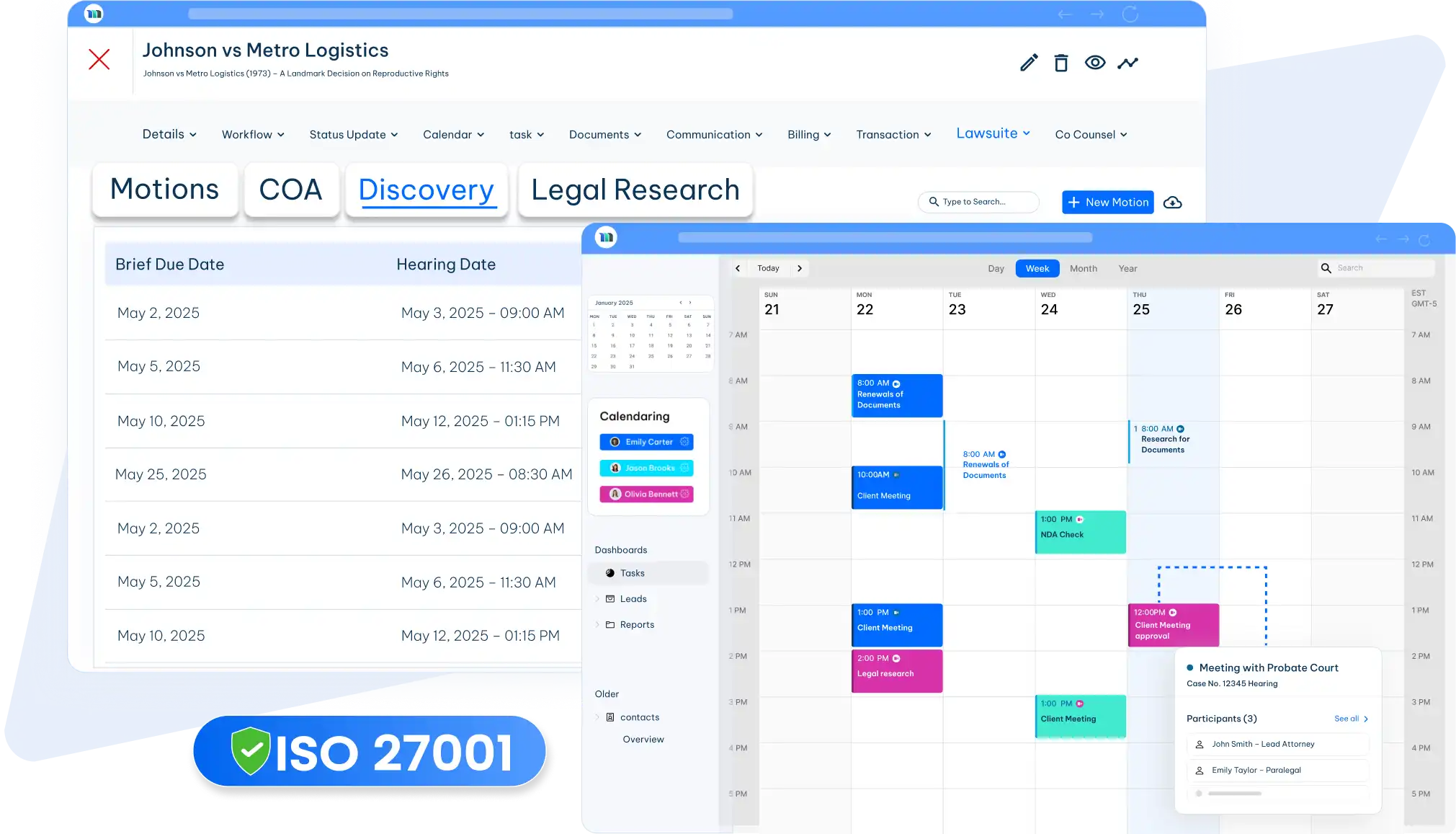Toggle the eye visibility icon
This screenshot has height=834, width=1456.
pos(1095,63)
